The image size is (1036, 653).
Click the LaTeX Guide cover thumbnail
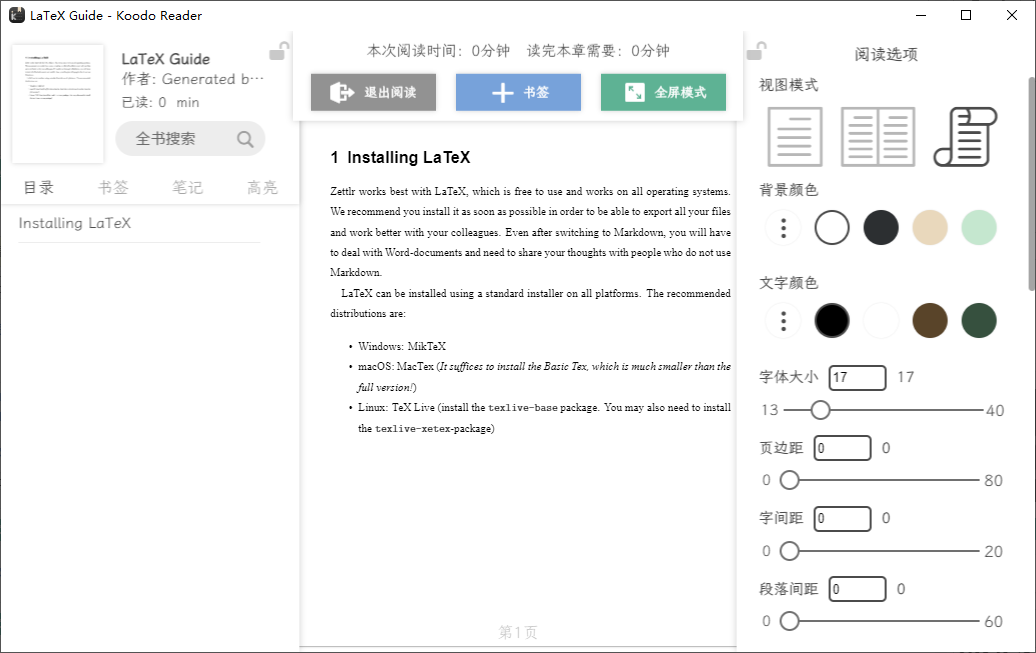(x=57, y=103)
